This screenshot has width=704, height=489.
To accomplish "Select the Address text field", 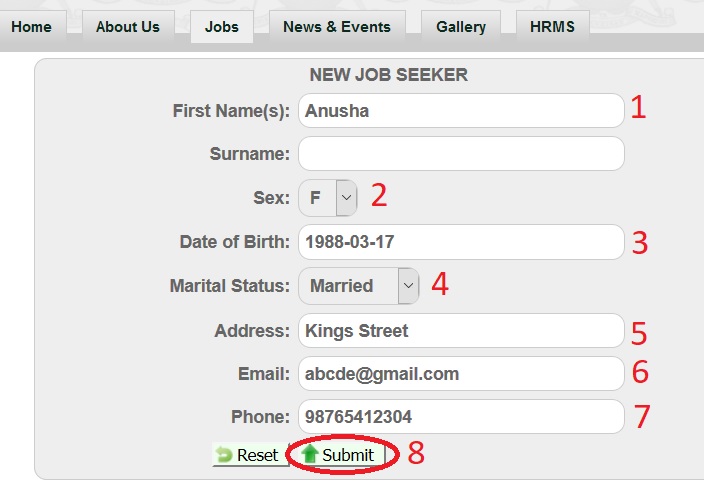I will pos(460,331).
